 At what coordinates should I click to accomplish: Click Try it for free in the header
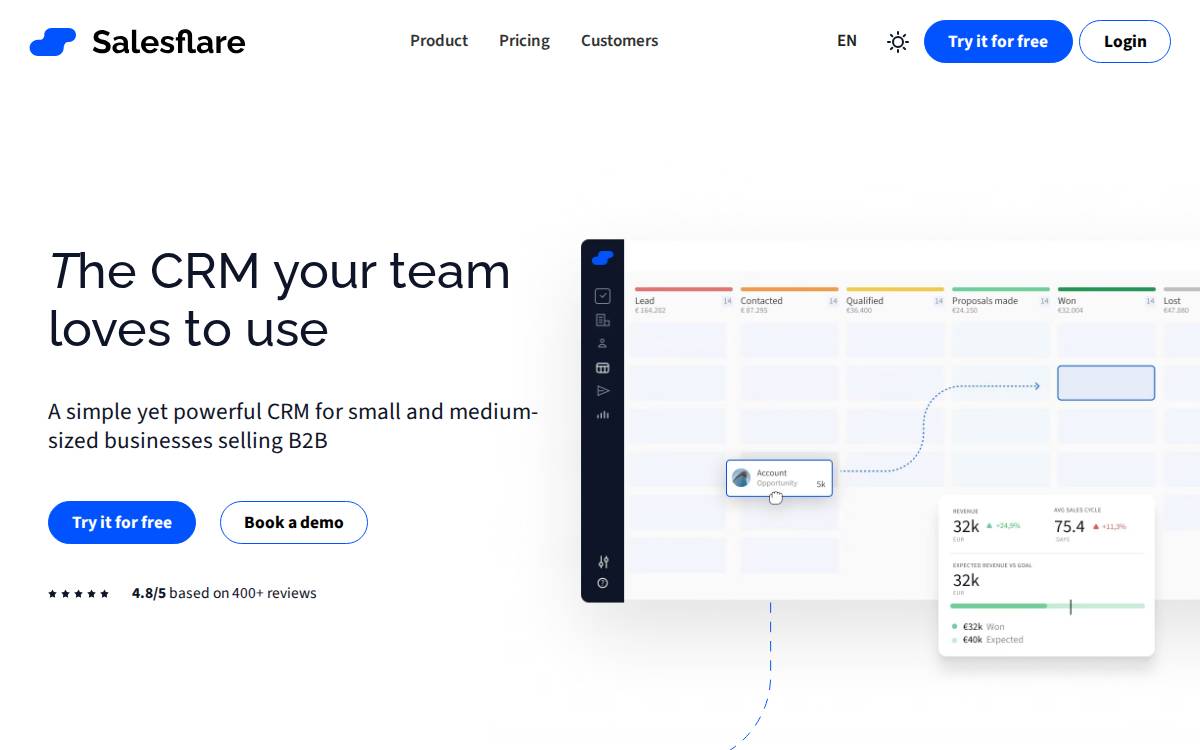(x=998, y=41)
